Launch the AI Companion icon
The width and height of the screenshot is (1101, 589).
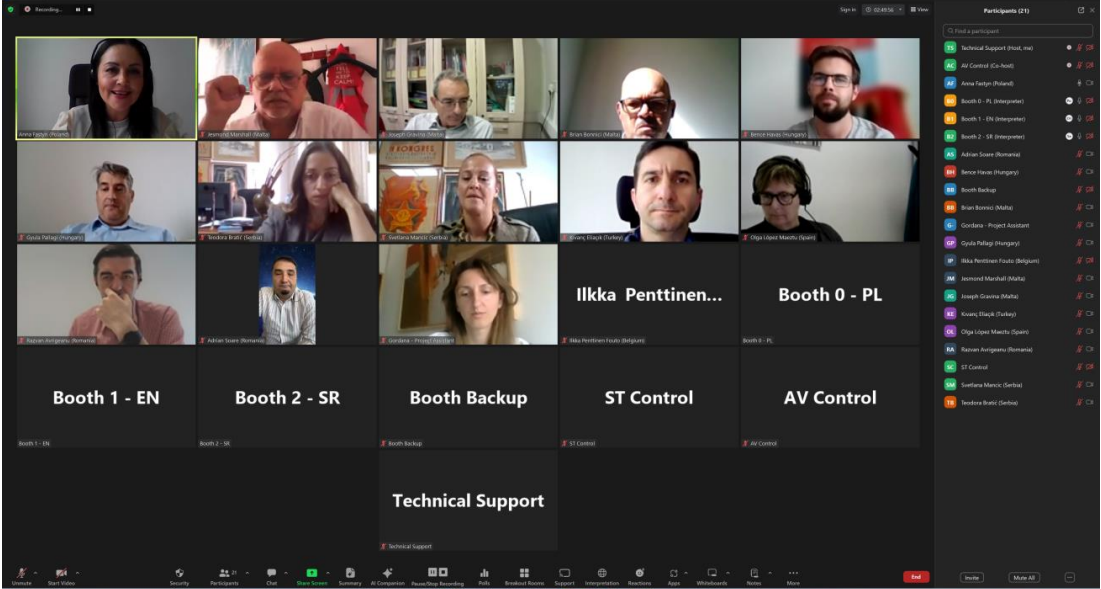tap(387, 573)
